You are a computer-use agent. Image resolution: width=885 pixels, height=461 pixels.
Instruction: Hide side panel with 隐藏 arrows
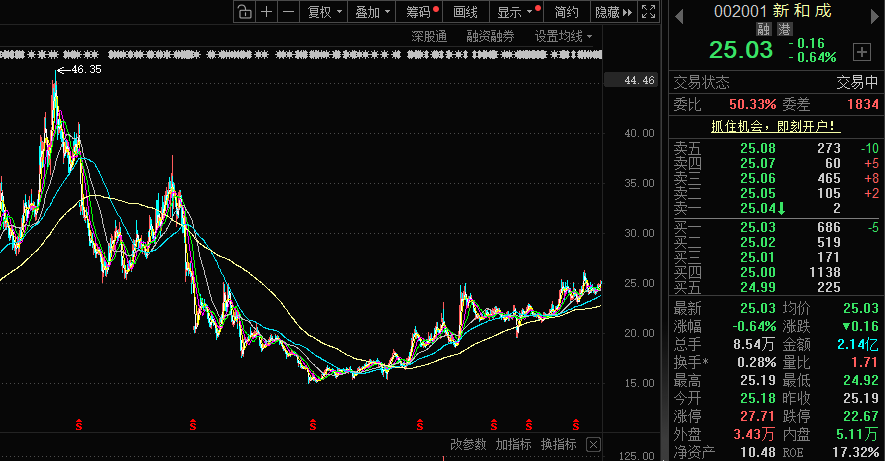612,12
